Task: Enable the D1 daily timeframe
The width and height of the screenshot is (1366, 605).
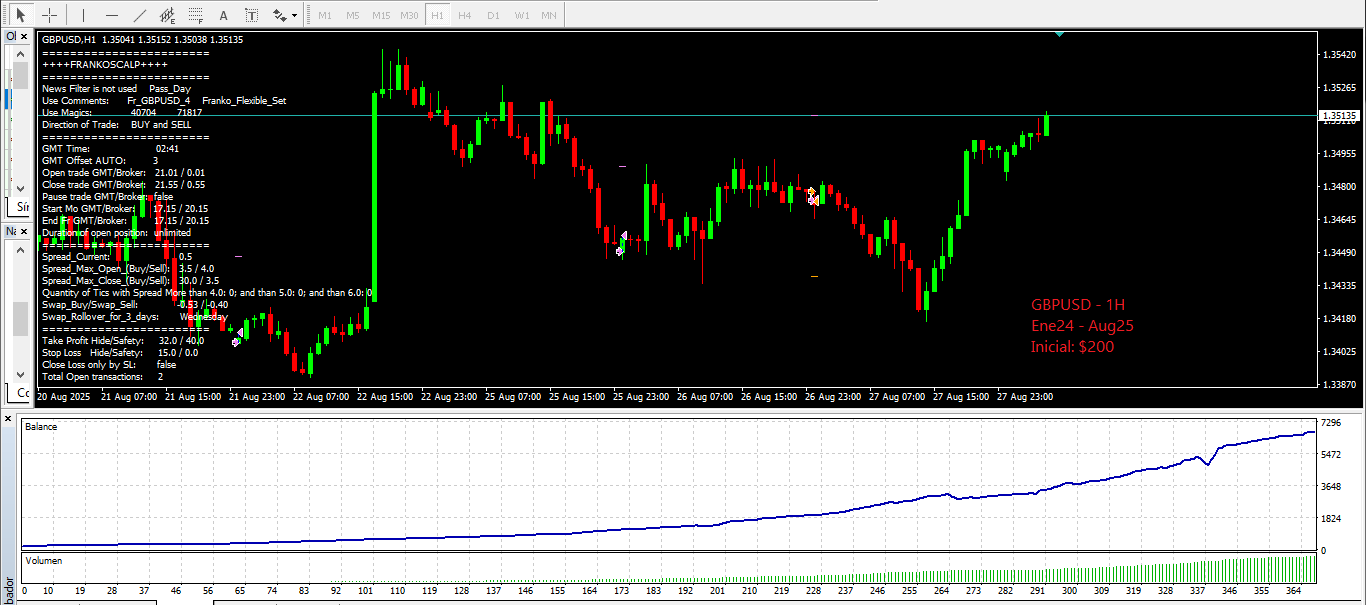Action: tap(493, 15)
